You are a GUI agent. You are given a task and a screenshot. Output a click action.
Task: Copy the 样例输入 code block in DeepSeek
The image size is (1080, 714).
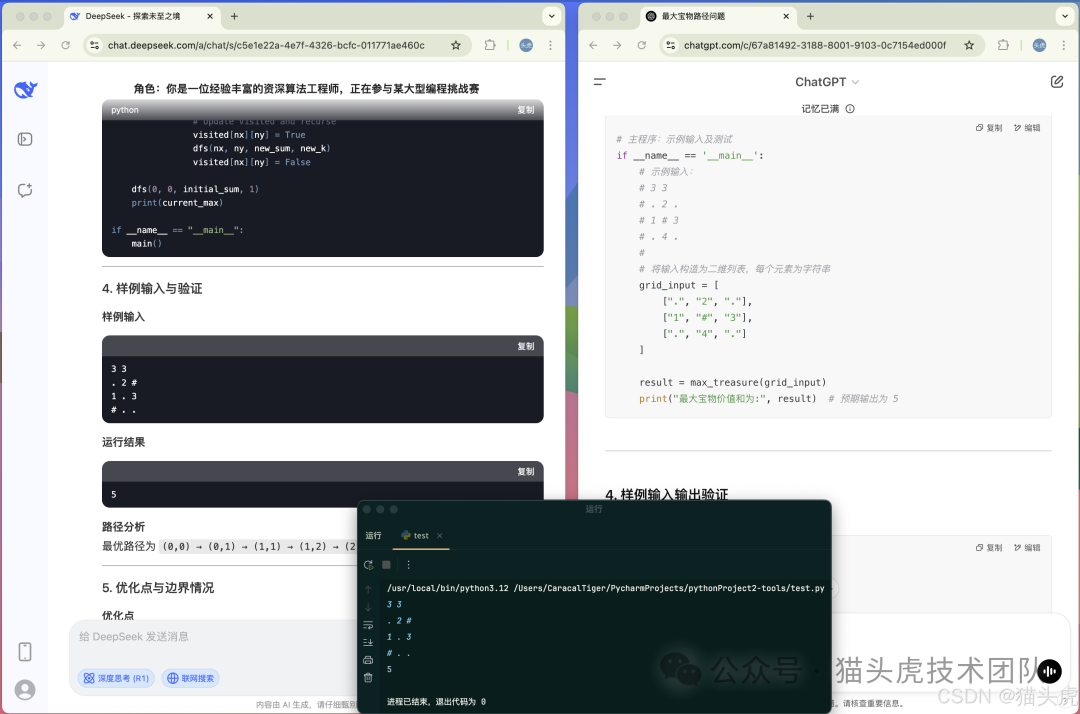click(526, 346)
